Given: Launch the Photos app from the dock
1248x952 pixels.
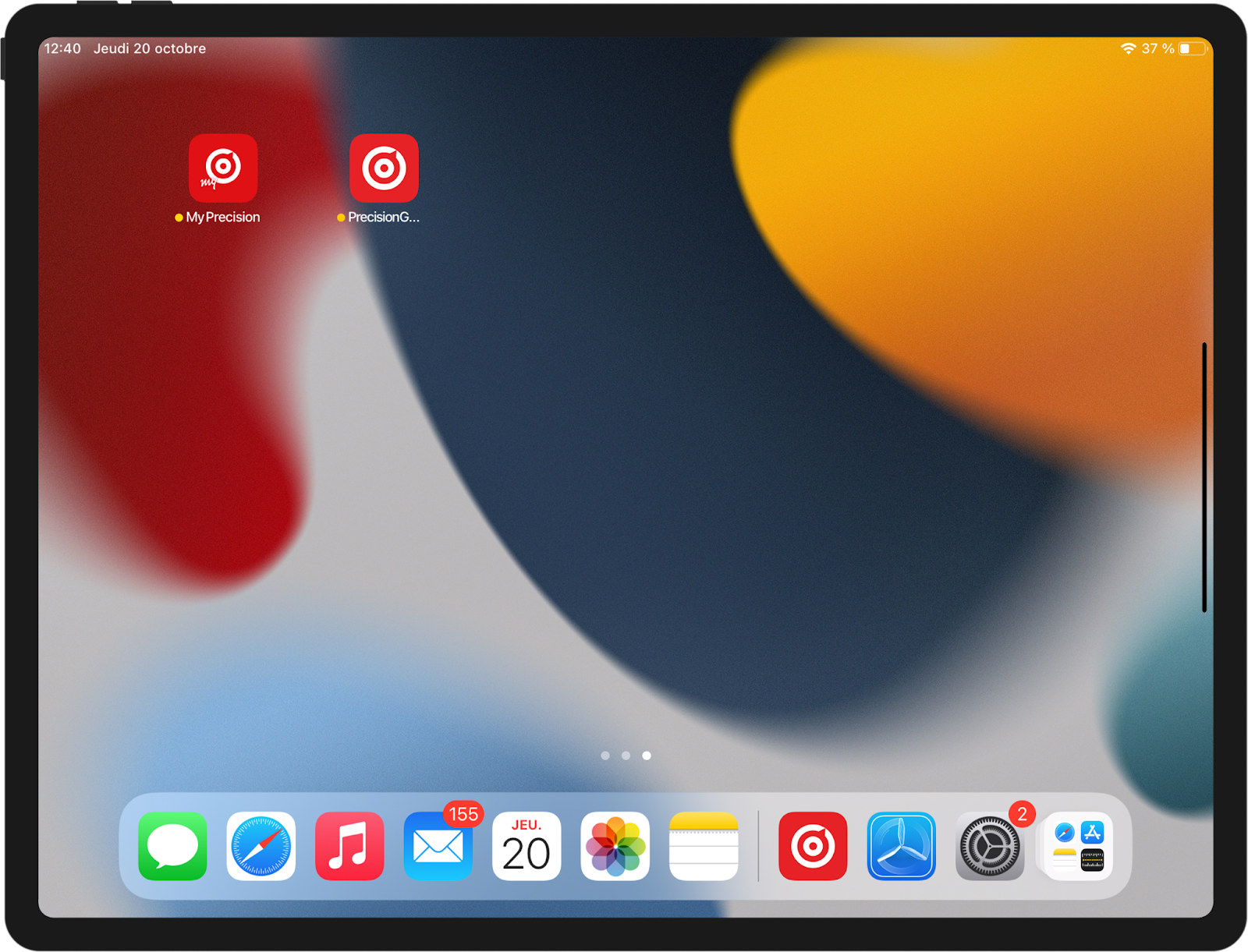Looking at the screenshot, I should [615, 846].
